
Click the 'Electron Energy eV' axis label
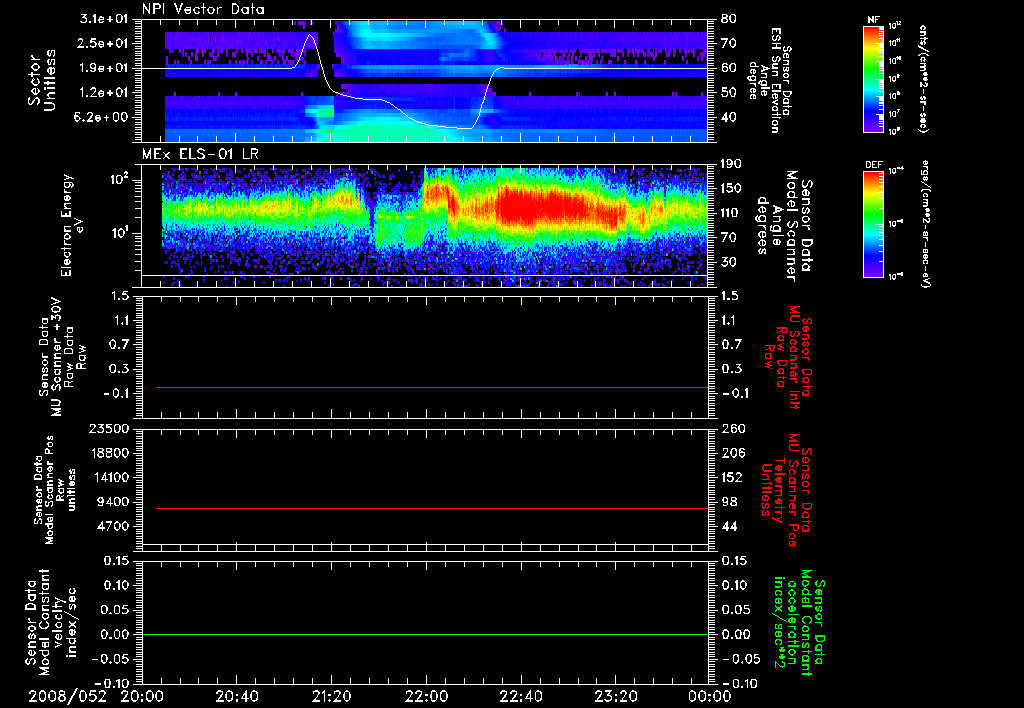[72, 225]
